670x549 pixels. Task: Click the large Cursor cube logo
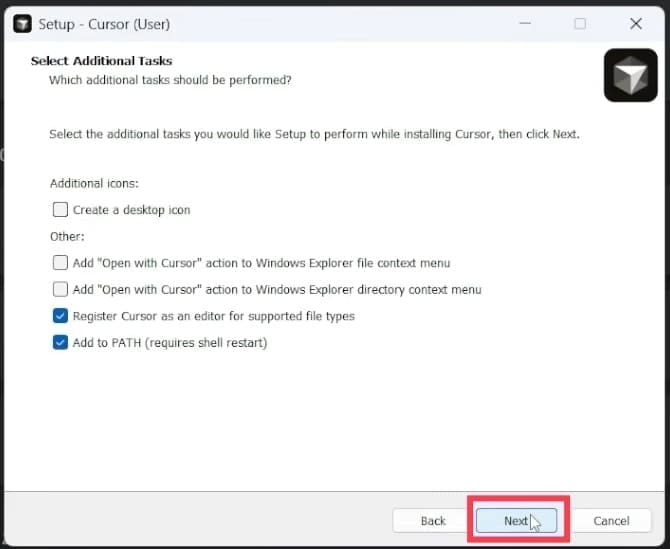click(630, 75)
